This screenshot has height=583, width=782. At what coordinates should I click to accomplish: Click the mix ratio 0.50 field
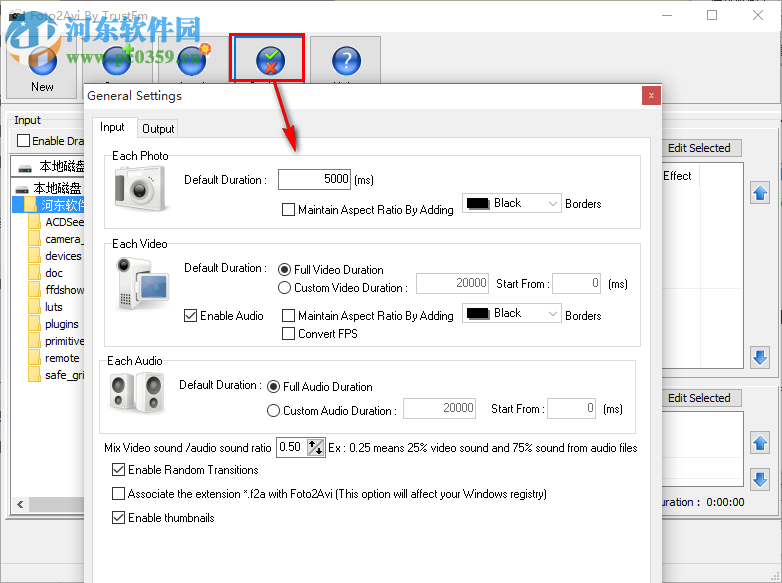(x=291, y=447)
